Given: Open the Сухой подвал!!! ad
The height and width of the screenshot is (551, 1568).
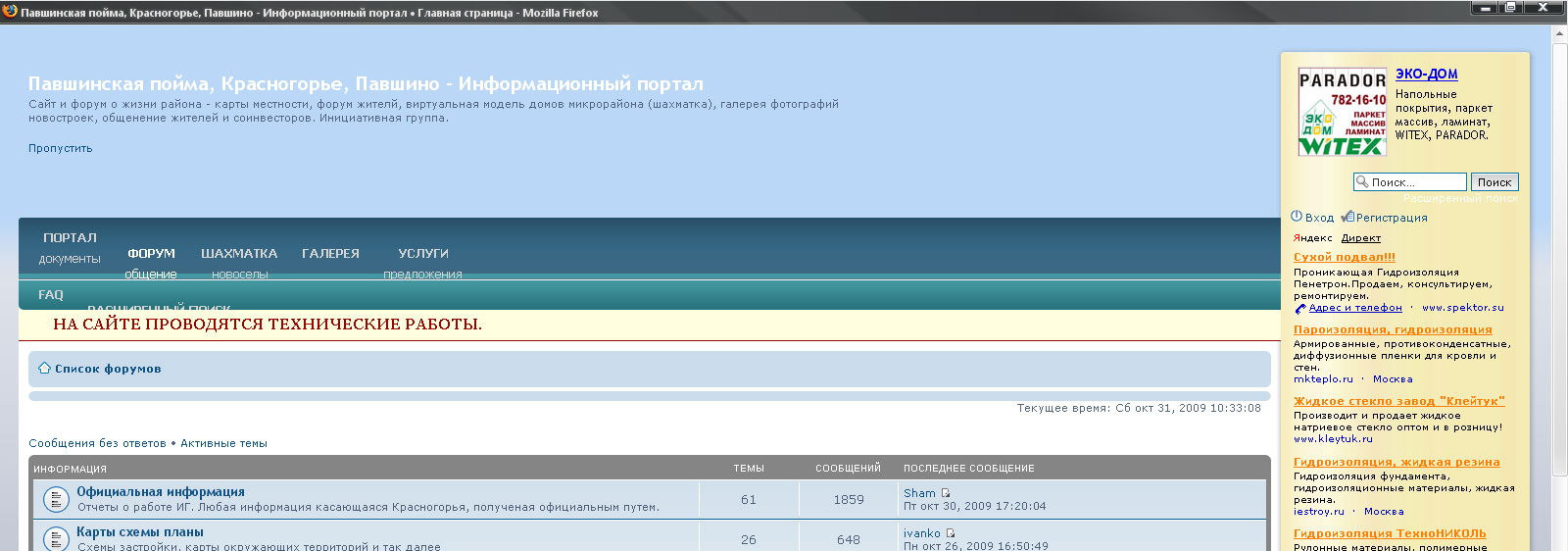Looking at the screenshot, I should coord(1344,257).
